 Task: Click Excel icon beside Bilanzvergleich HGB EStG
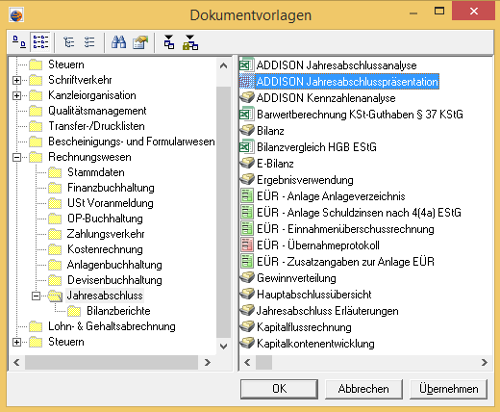(x=247, y=147)
